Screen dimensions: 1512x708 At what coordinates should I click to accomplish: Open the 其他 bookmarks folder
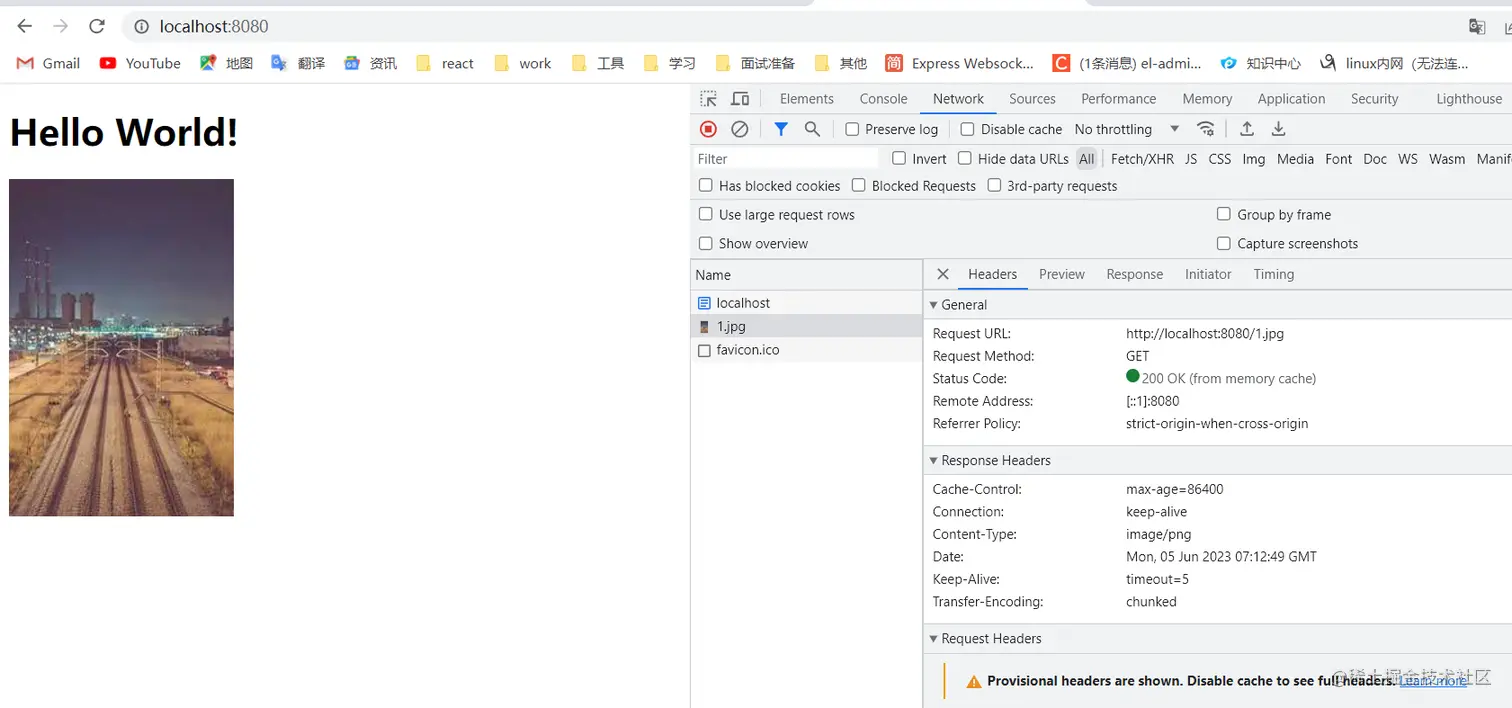point(840,63)
